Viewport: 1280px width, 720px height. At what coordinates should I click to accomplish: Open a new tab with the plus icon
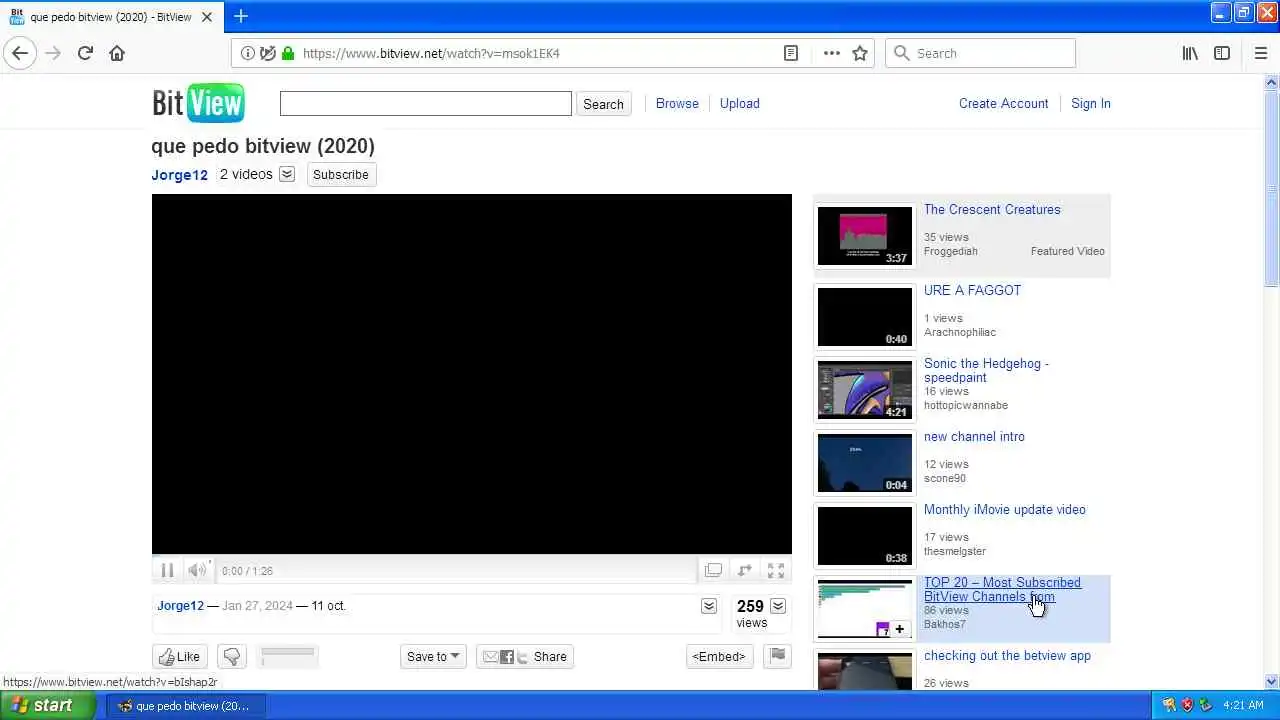240,16
